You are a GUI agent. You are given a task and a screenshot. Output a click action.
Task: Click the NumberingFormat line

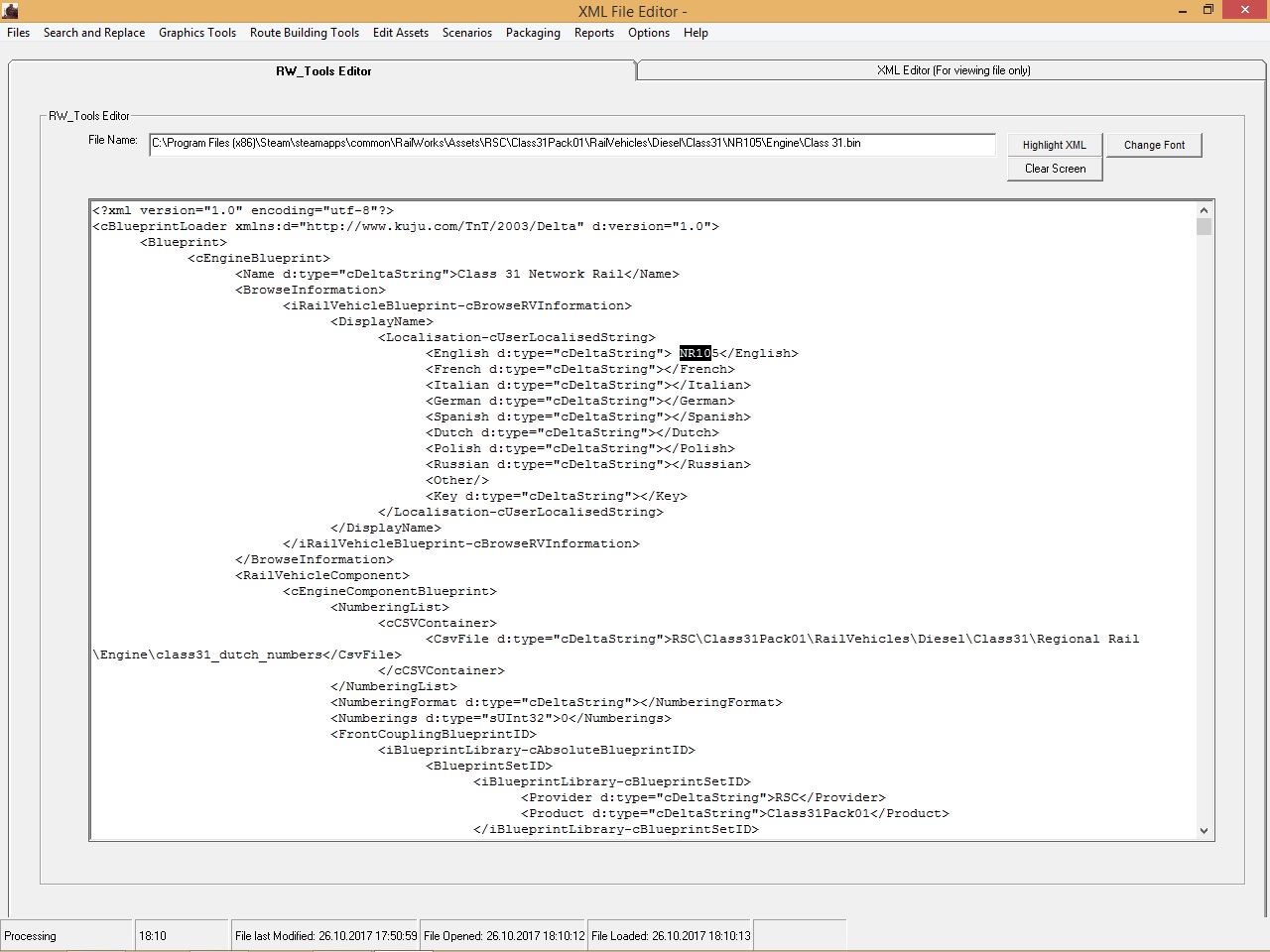557,702
